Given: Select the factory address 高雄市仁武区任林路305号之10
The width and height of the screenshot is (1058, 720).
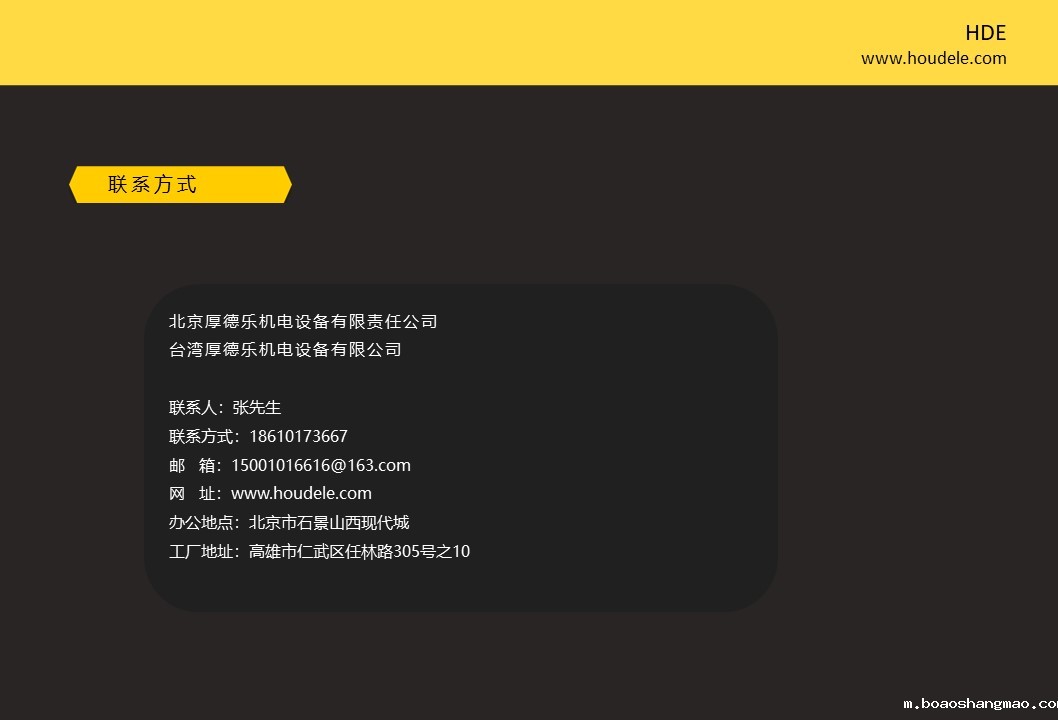Looking at the screenshot, I should (359, 552).
